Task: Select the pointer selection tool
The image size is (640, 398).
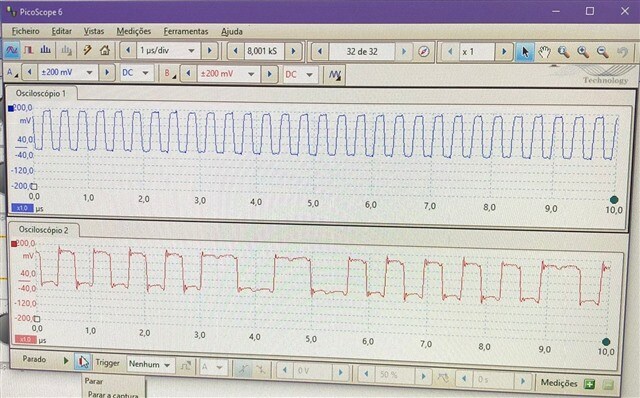Action: (x=524, y=52)
